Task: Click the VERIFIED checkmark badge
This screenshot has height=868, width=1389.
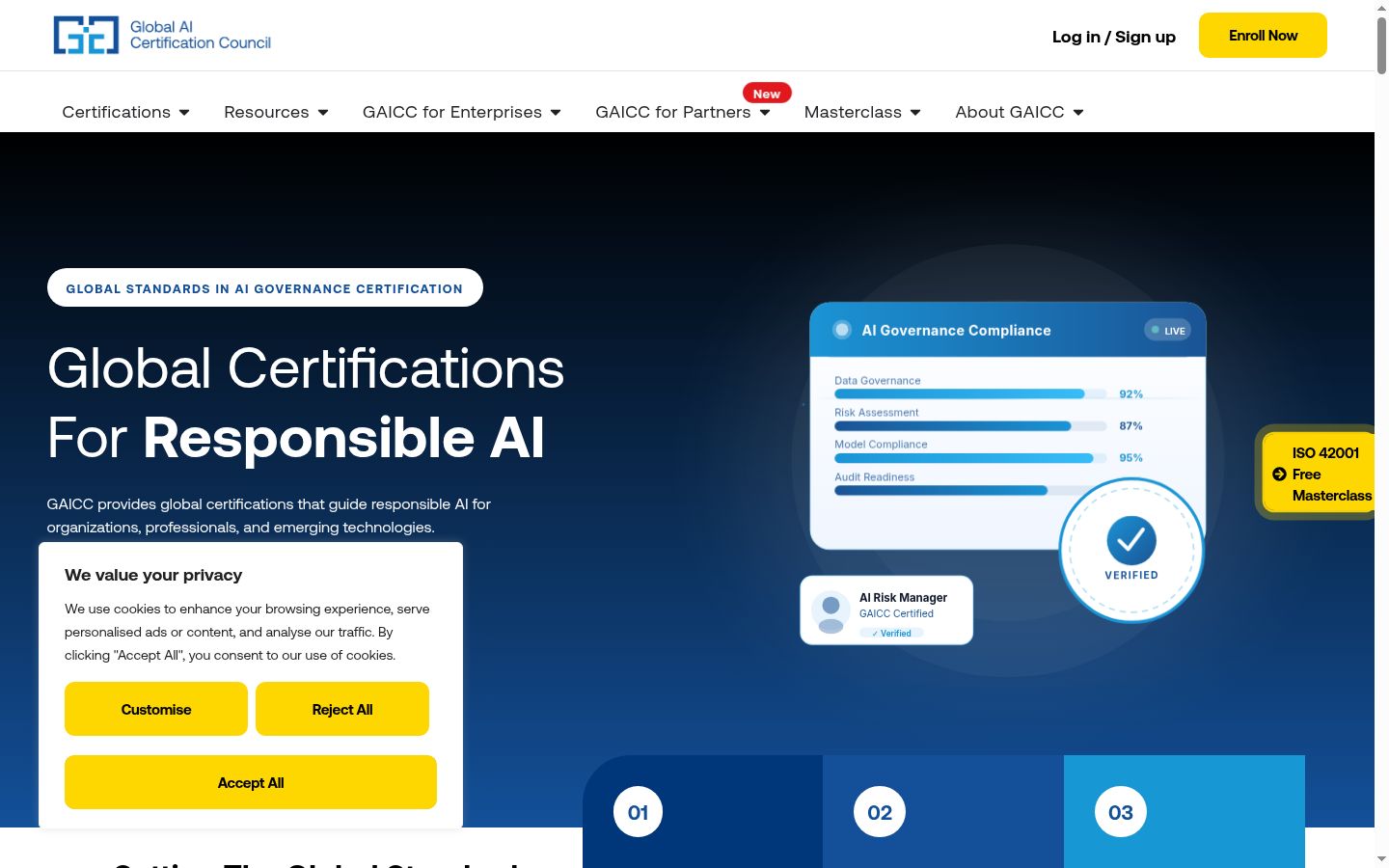Action: [x=1131, y=550]
